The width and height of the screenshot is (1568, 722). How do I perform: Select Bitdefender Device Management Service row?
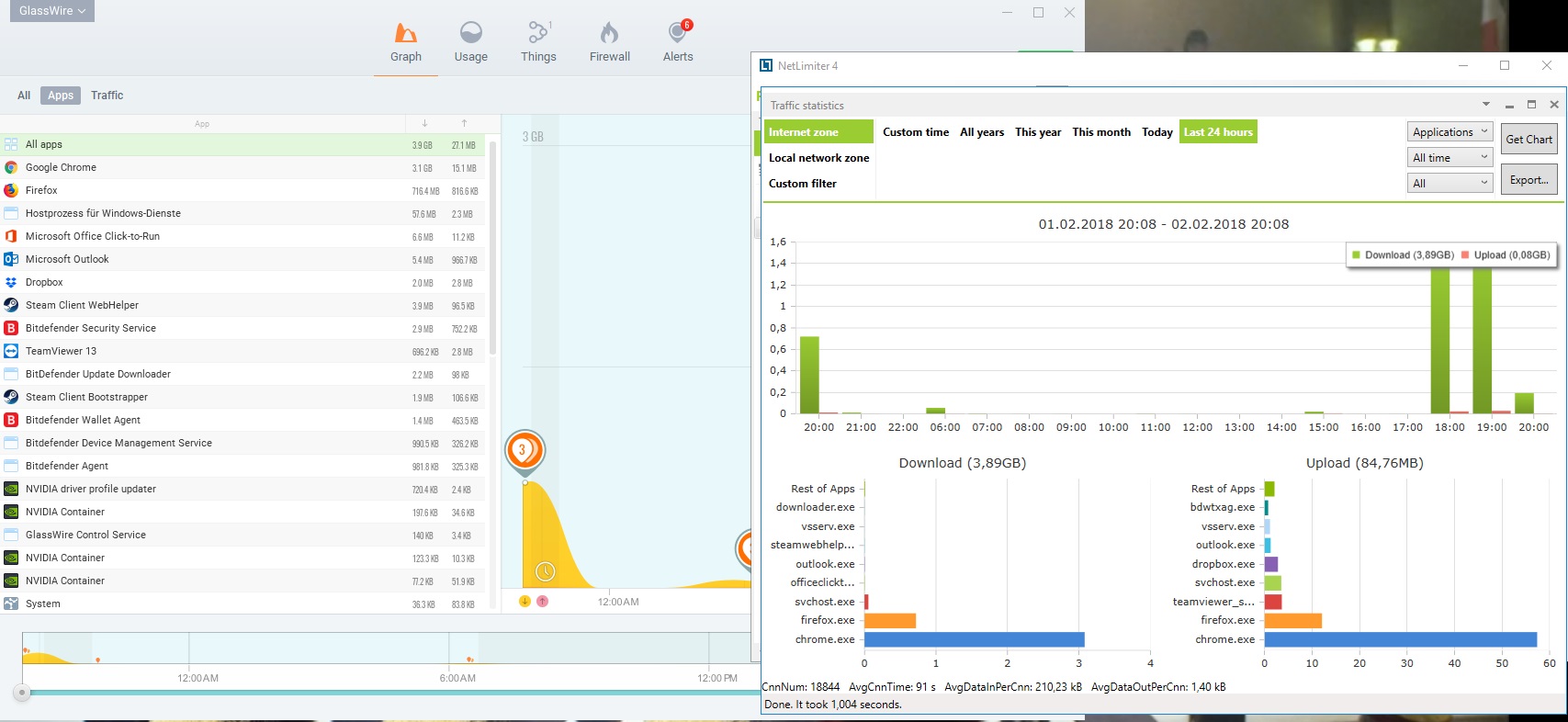coord(243,443)
